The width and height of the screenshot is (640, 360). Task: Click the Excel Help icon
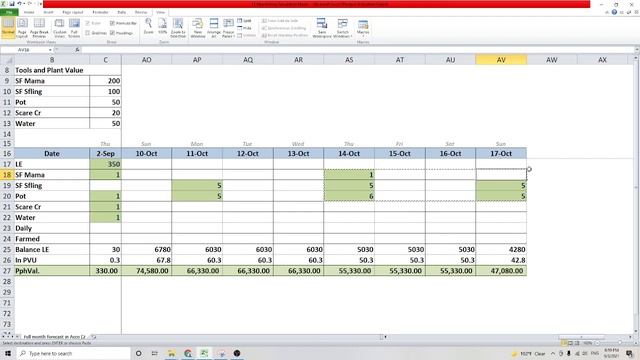tap(614, 12)
